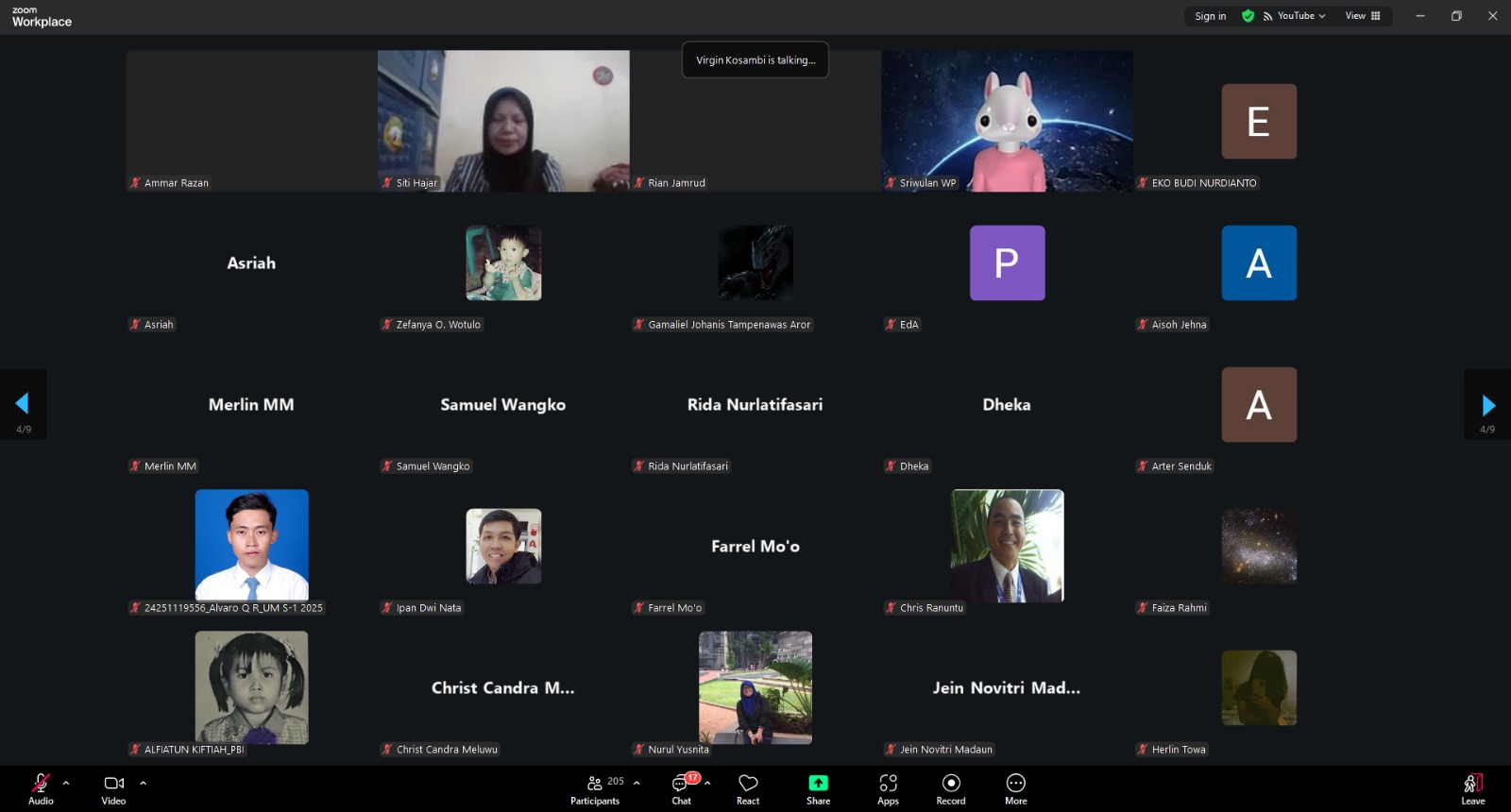The image size is (1511, 812).
Task: Expand audio options chevron next to Audio
Action: (x=66, y=783)
